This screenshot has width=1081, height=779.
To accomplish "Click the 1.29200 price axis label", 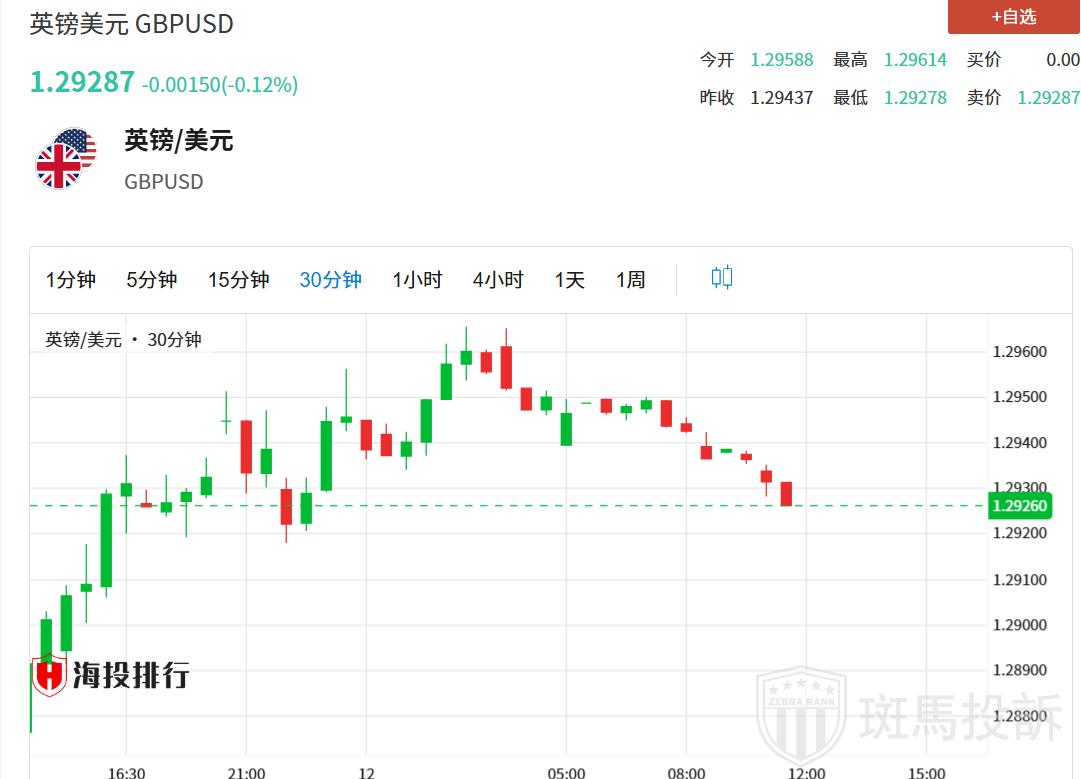I will coord(1020,533).
